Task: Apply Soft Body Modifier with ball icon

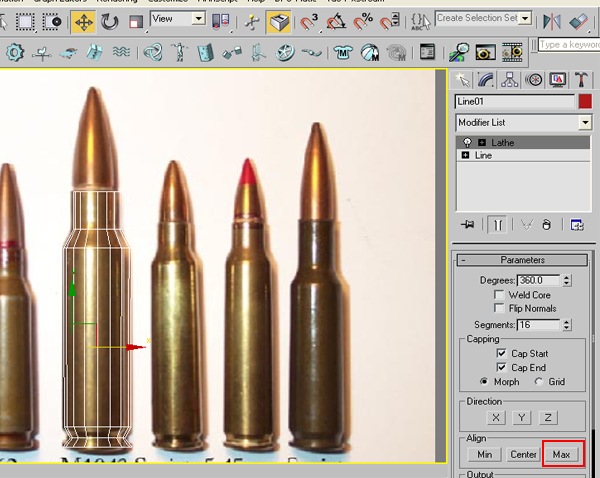Action: coord(370,52)
